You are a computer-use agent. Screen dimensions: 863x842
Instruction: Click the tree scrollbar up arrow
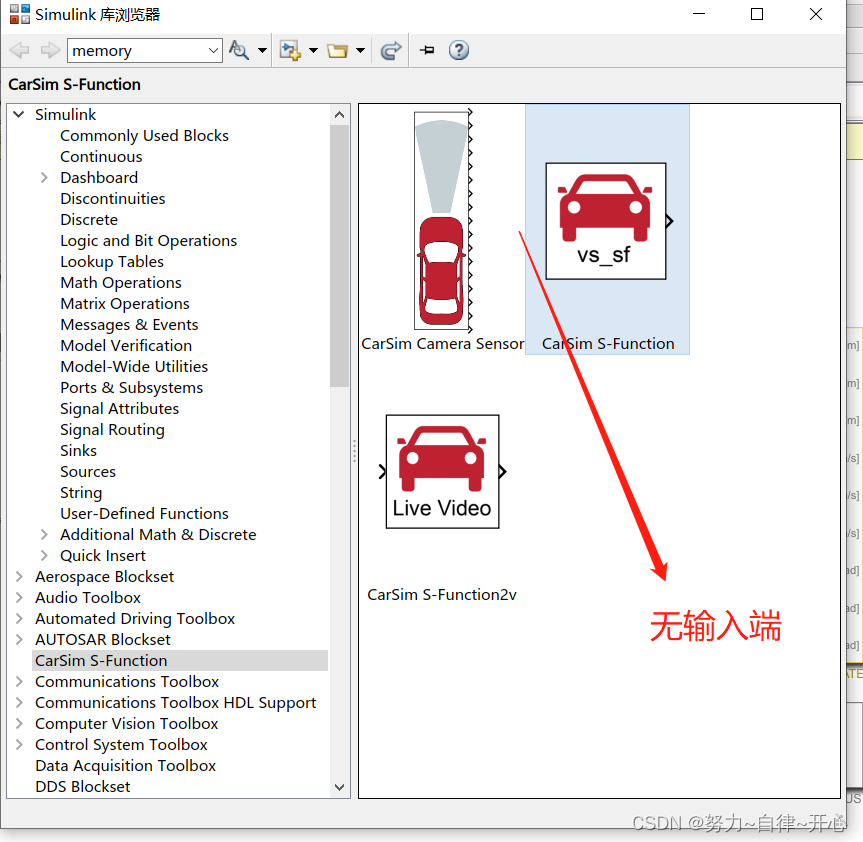pos(340,114)
